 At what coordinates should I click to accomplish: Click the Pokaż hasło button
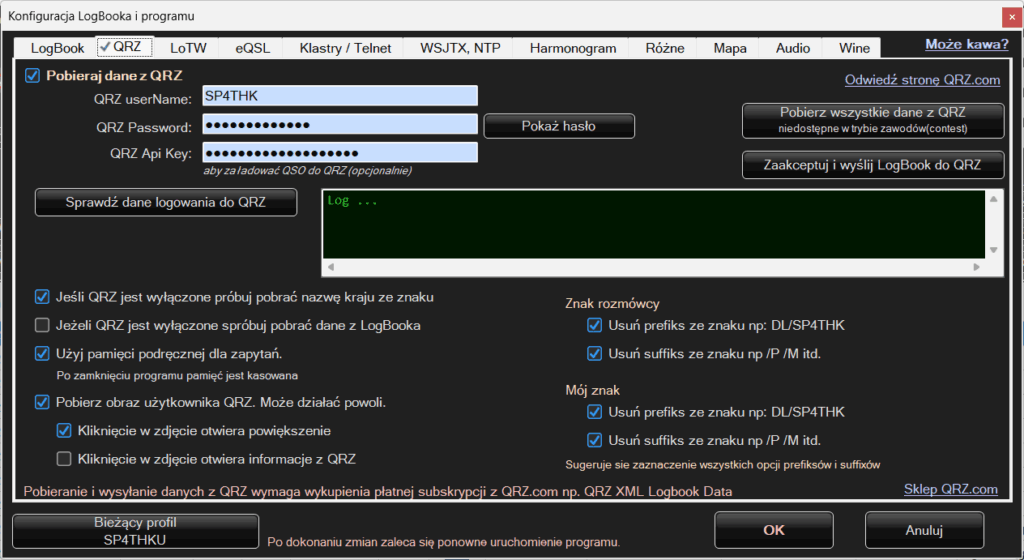click(x=559, y=126)
